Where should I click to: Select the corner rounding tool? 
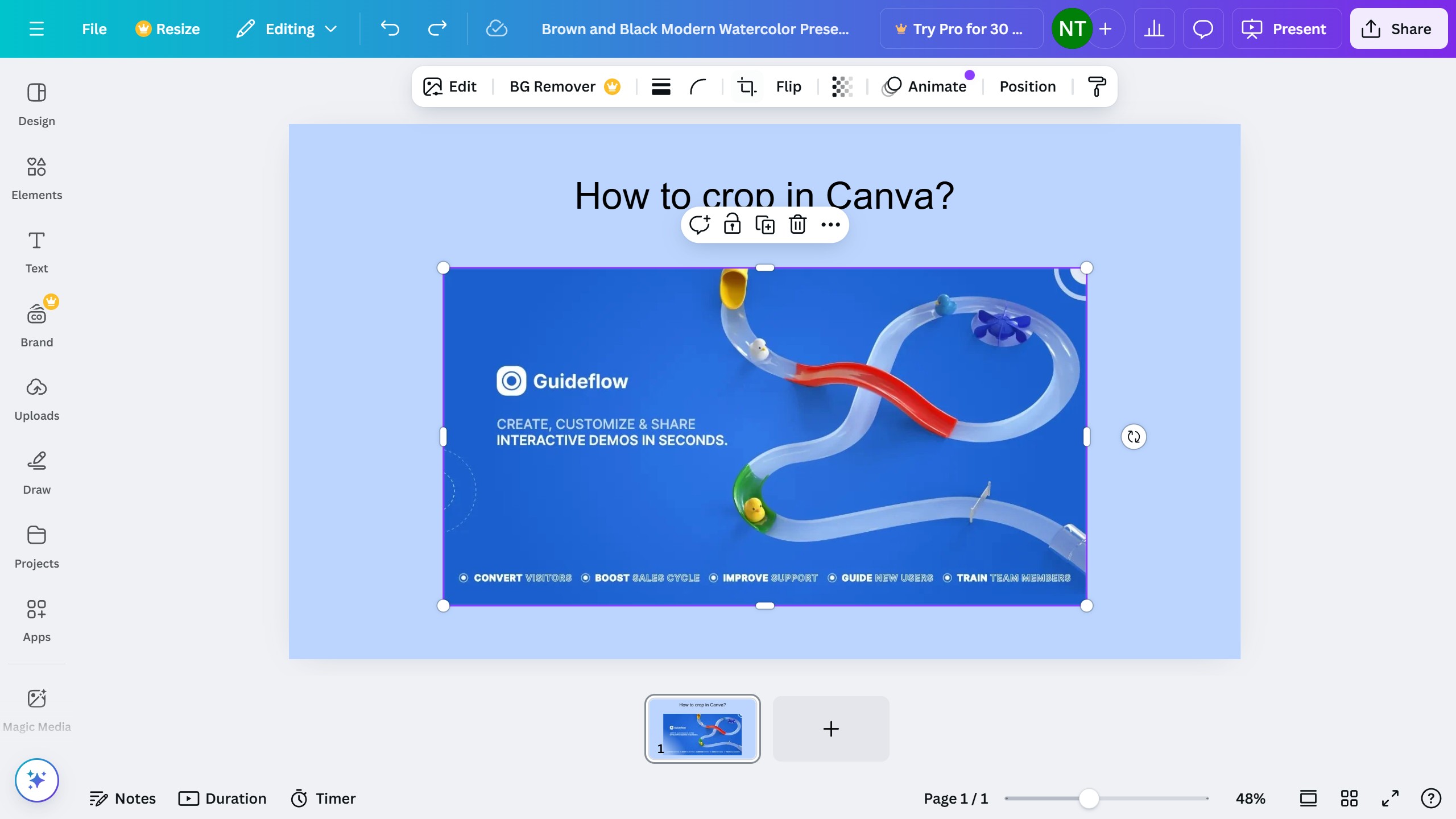click(698, 86)
